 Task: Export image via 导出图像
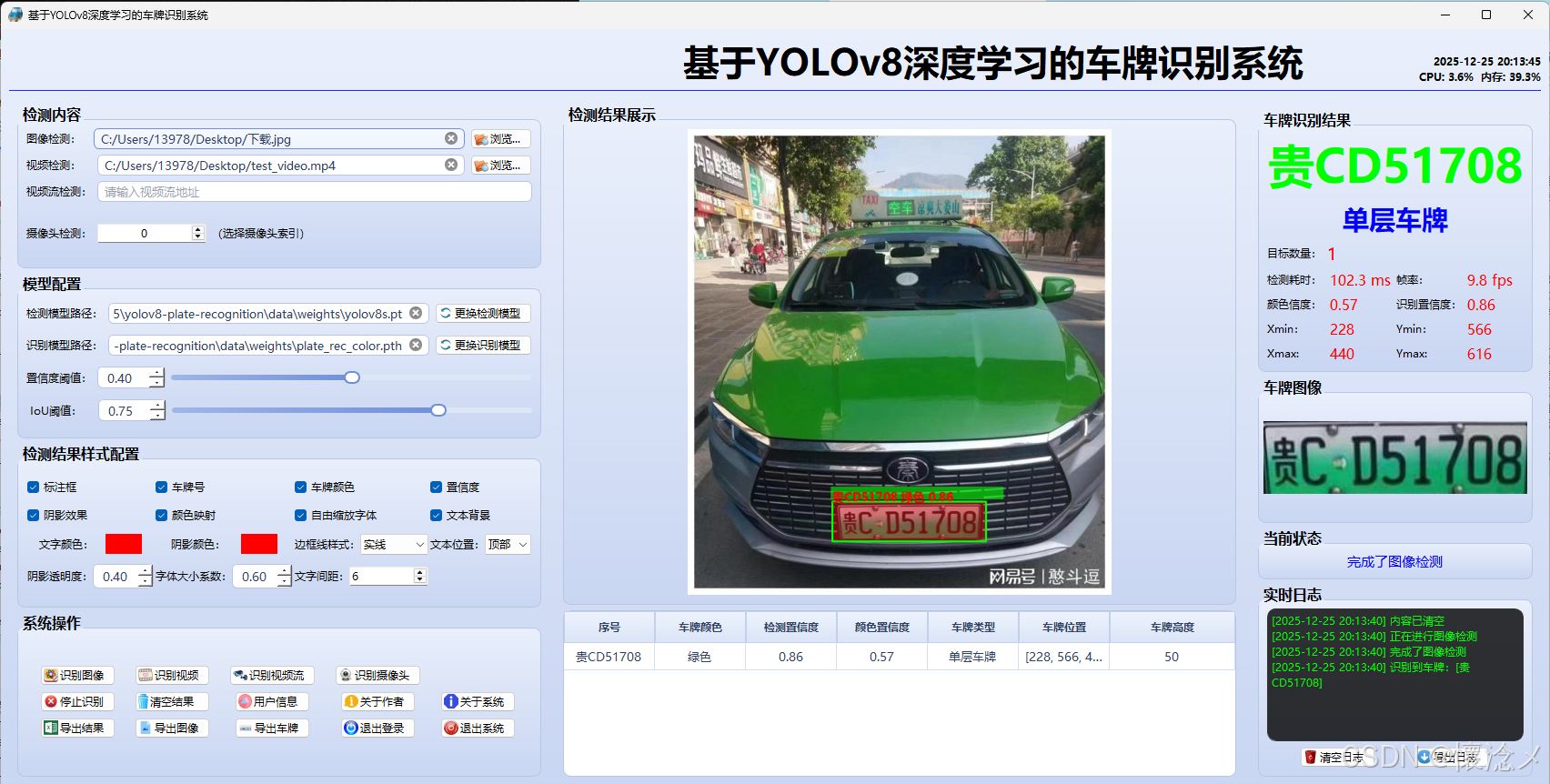[172, 728]
